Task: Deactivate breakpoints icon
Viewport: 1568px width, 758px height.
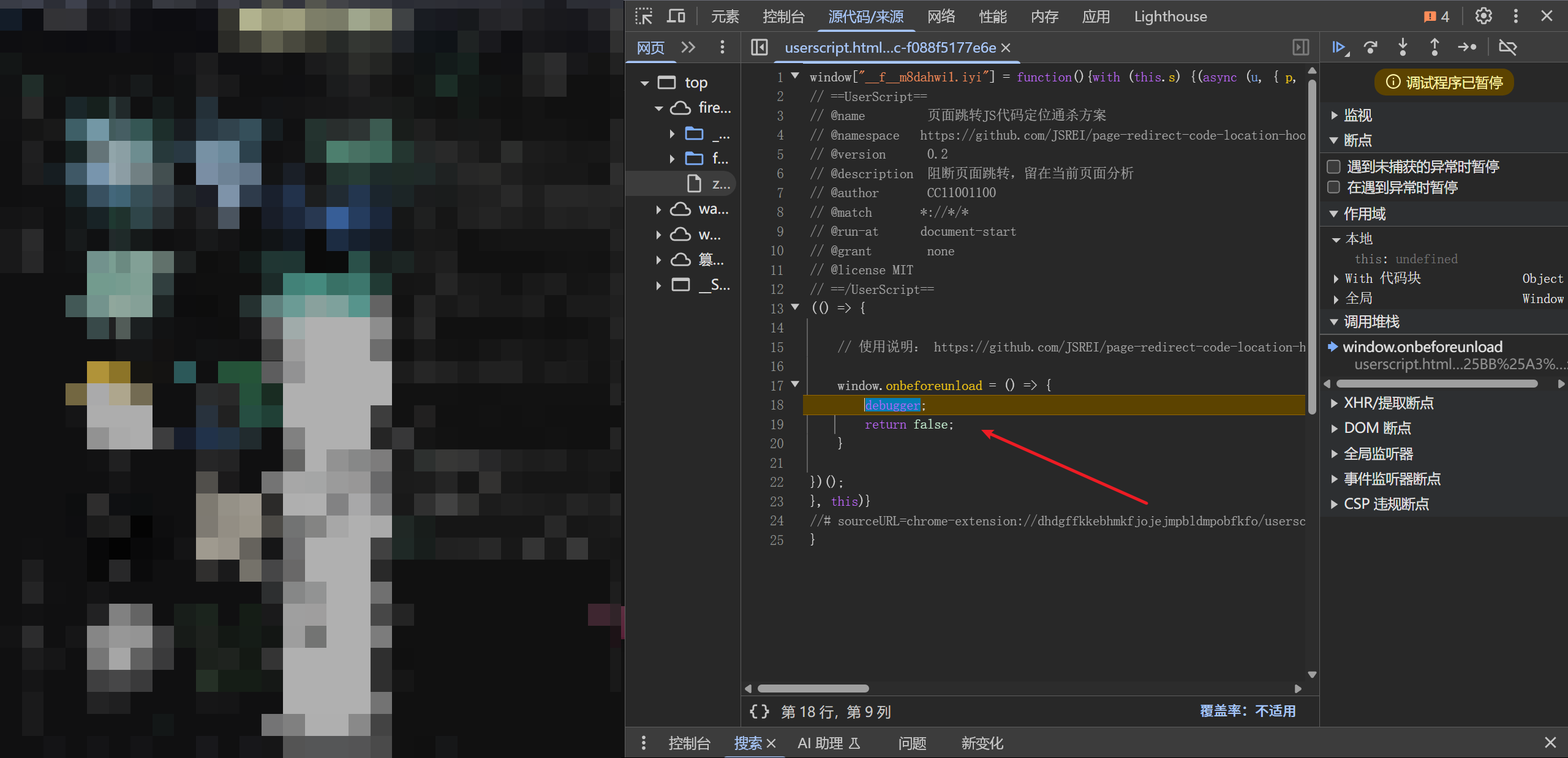Action: coord(1507,47)
